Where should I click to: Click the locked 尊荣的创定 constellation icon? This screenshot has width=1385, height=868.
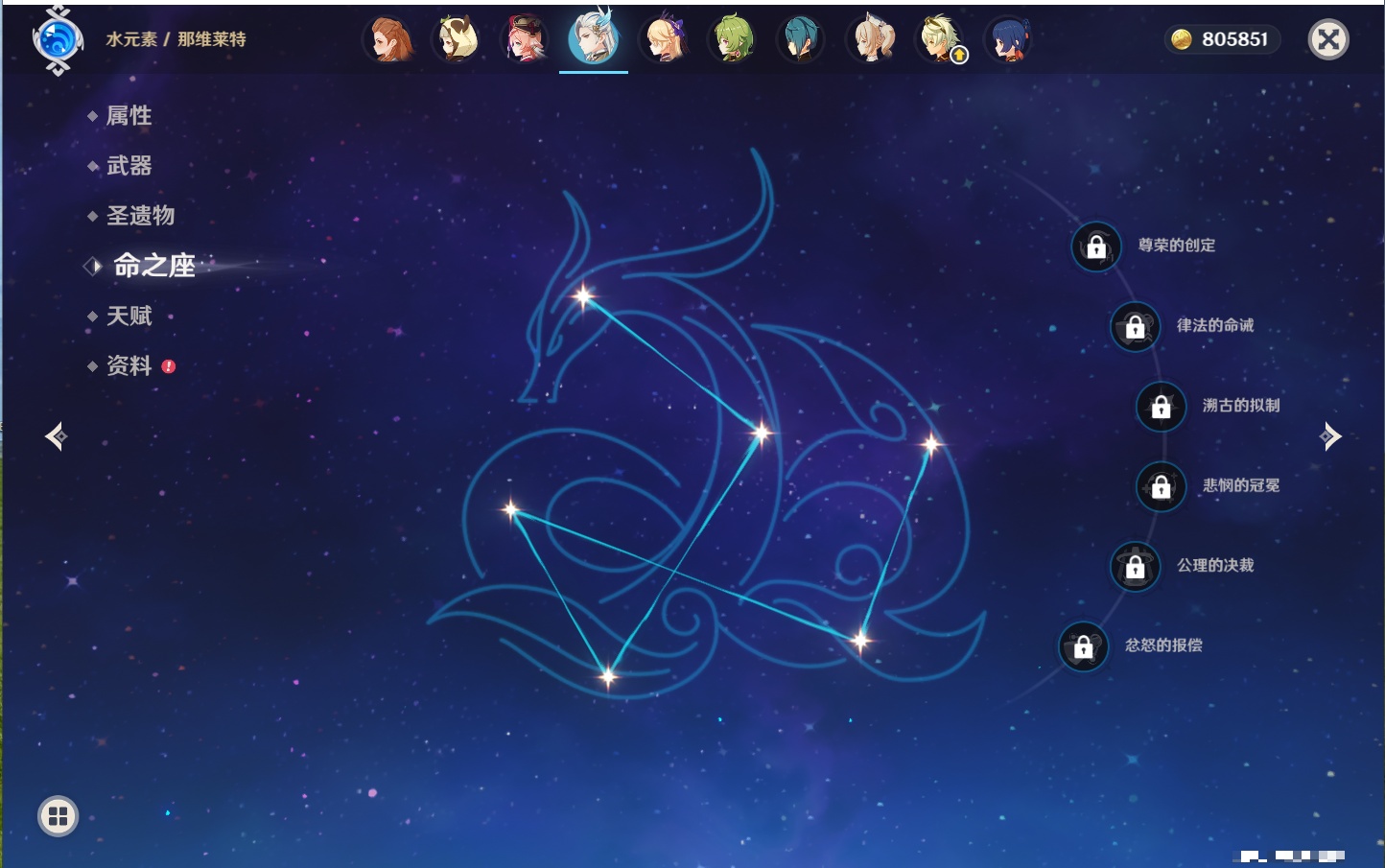(1096, 246)
